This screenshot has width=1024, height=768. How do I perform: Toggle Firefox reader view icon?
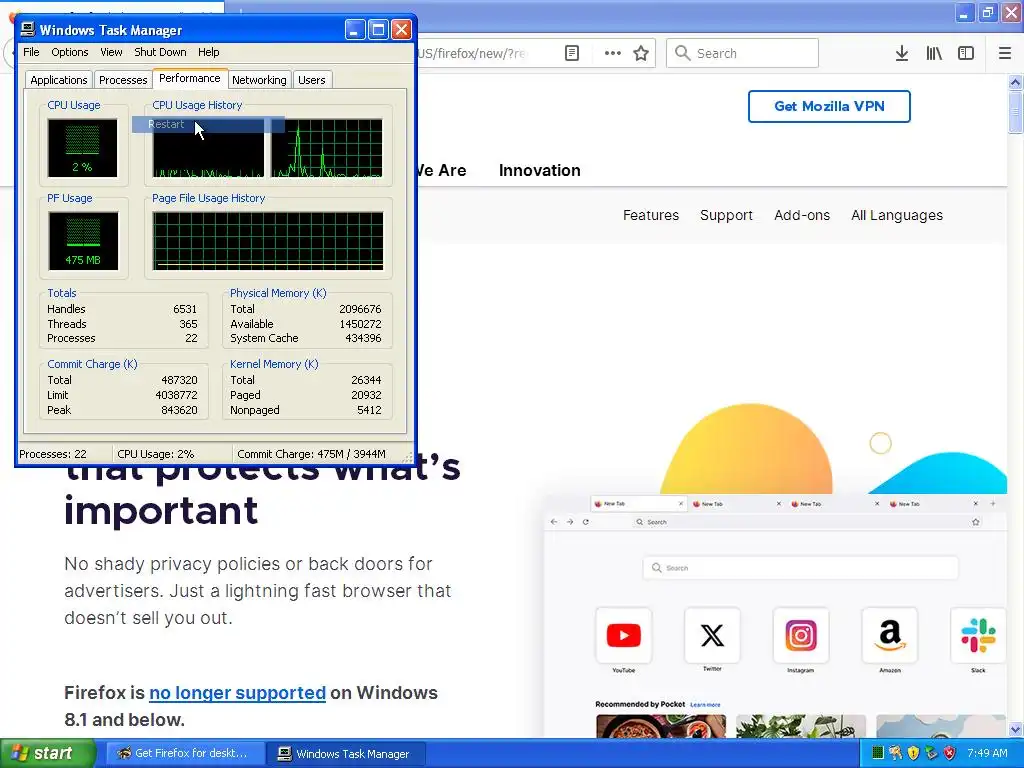572,53
